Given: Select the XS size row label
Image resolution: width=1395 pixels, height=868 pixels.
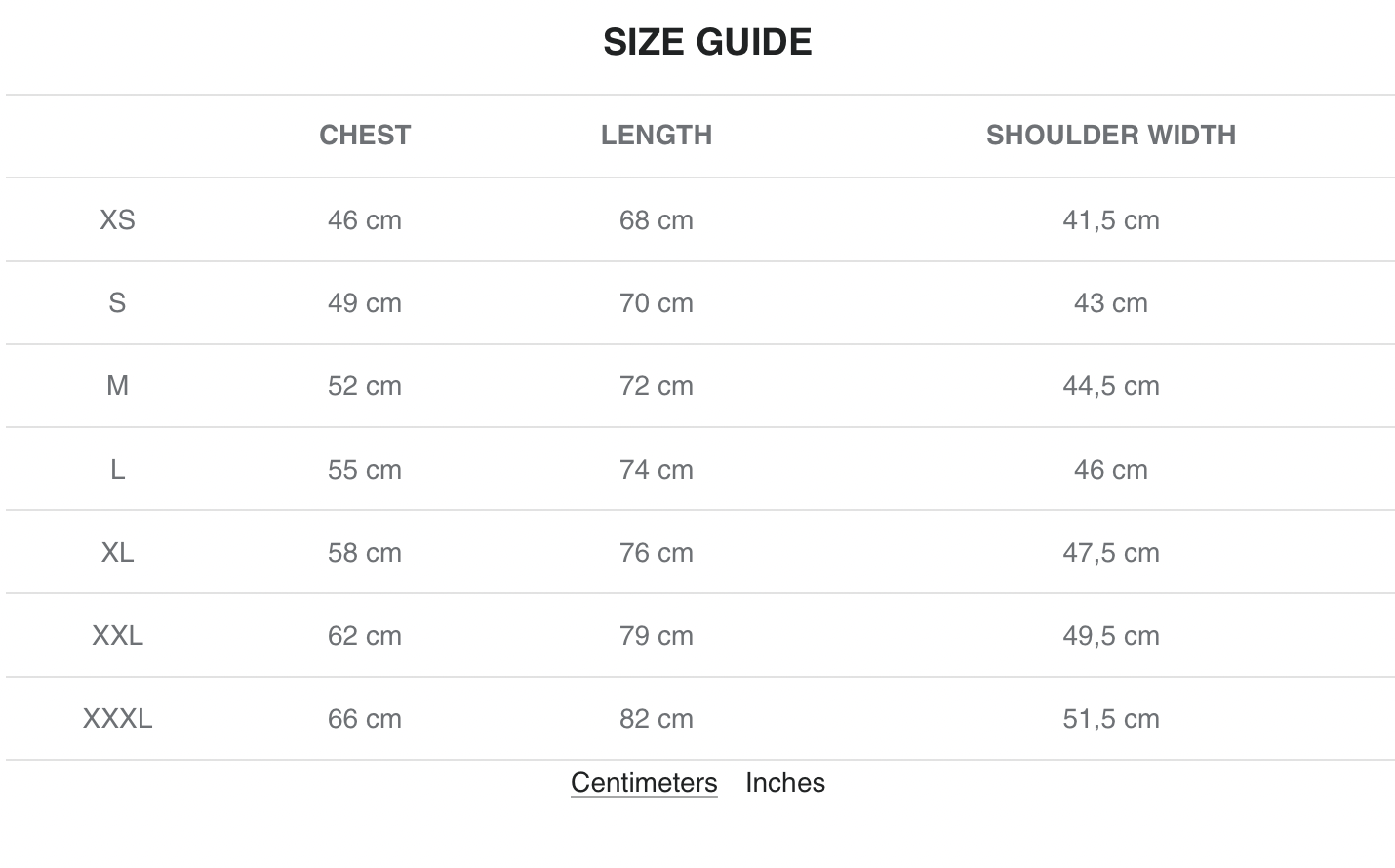Looking at the screenshot, I should click(117, 219).
